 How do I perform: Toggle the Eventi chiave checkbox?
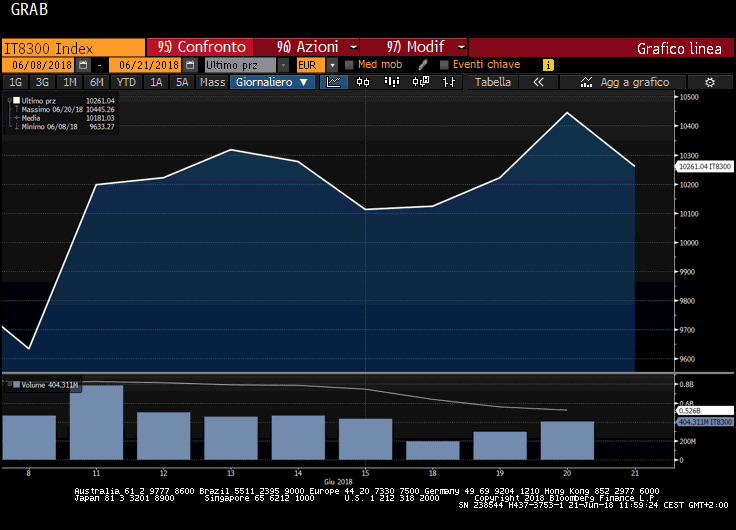click(x=443, y=65)
